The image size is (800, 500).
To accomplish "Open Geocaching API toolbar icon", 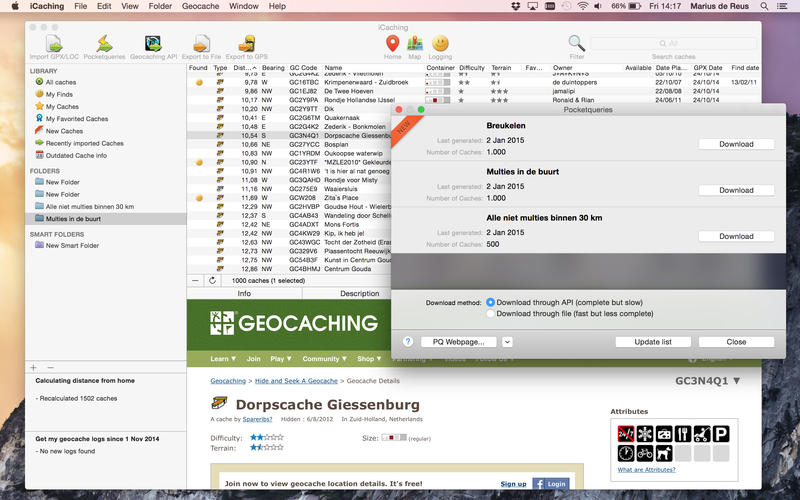I will pos(153,44).
